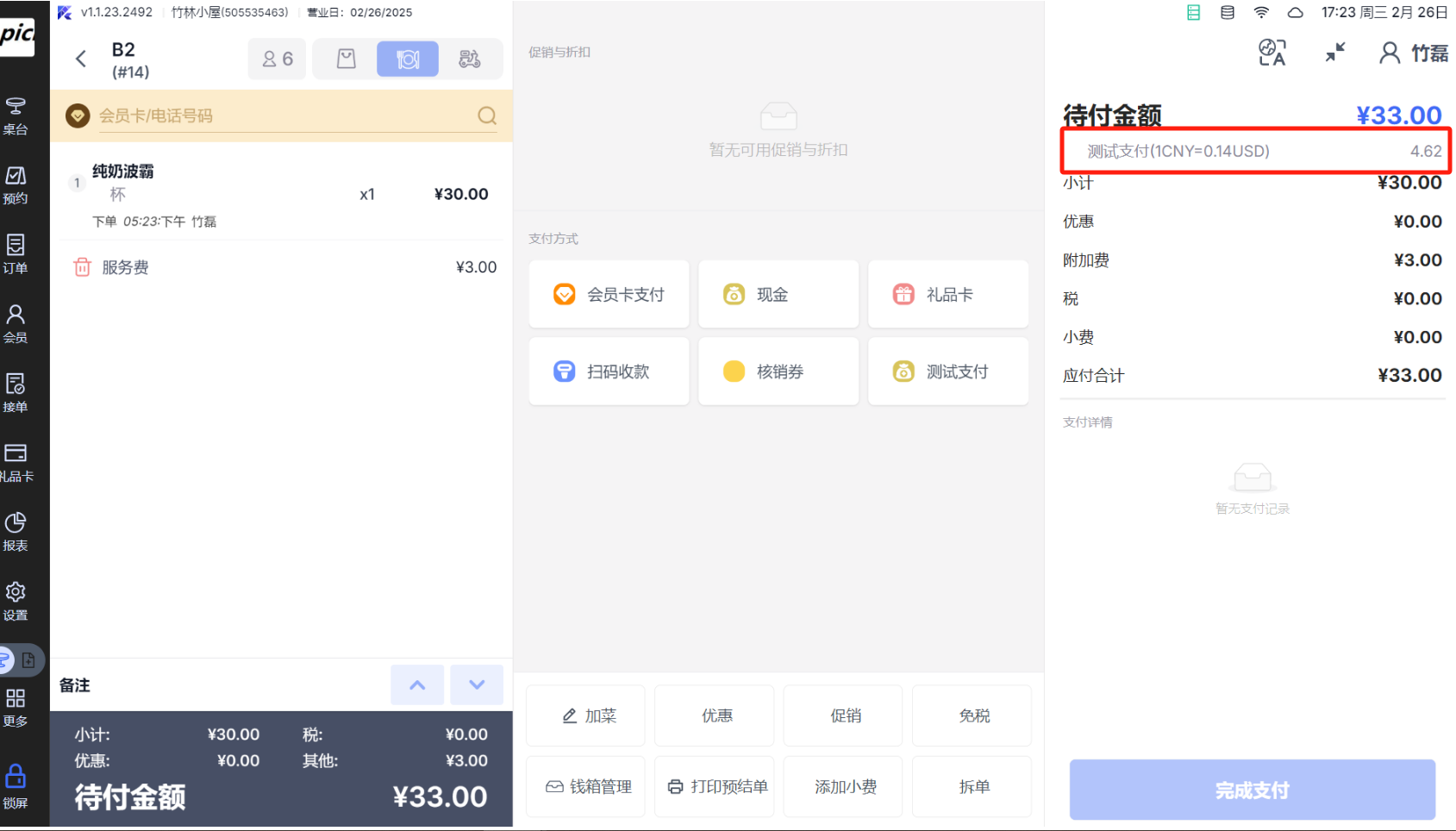Open 钱箱管理 cash drawer management
The width and height of the screenshot is (1456, 831).
tap(585, 786)
